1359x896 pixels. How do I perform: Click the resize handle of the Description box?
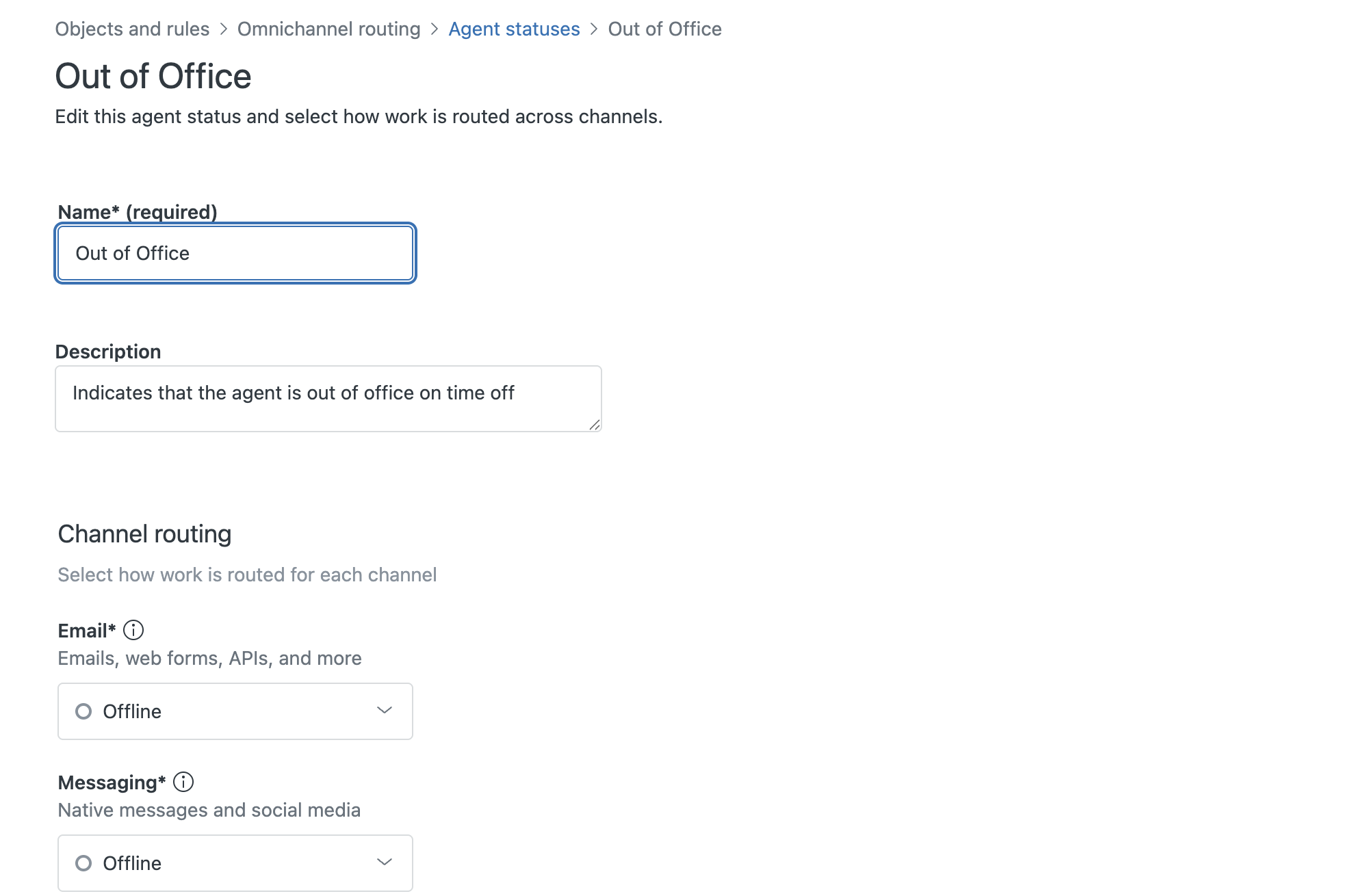pos(595,425)
